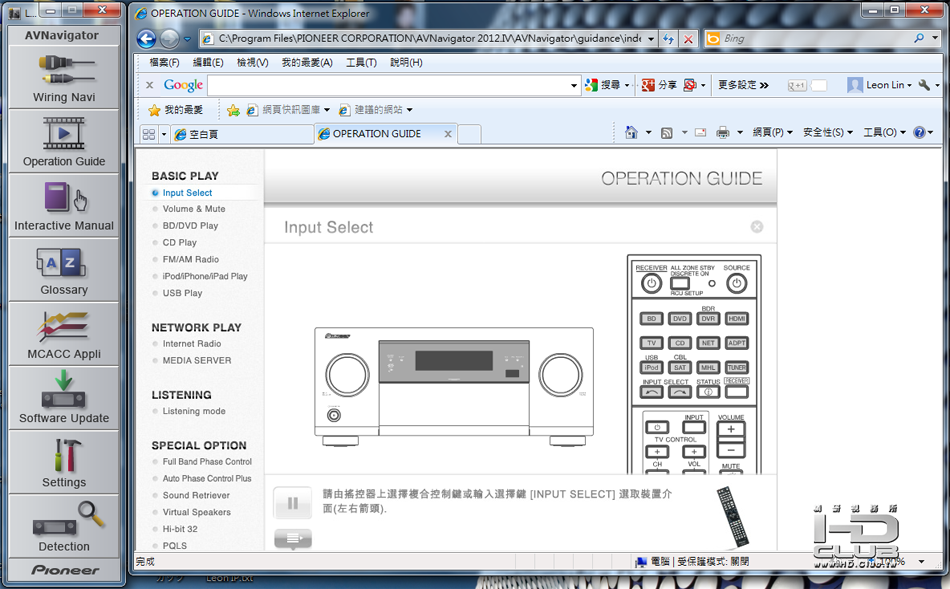
Task: Select USB Play guide
Action: pos(182,293)
